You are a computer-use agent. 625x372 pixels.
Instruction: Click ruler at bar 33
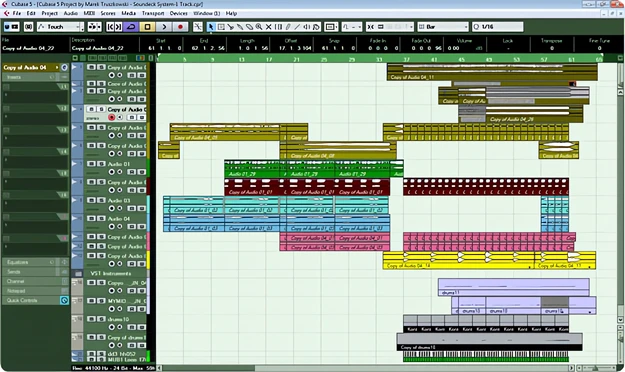[x=379, y=59]
